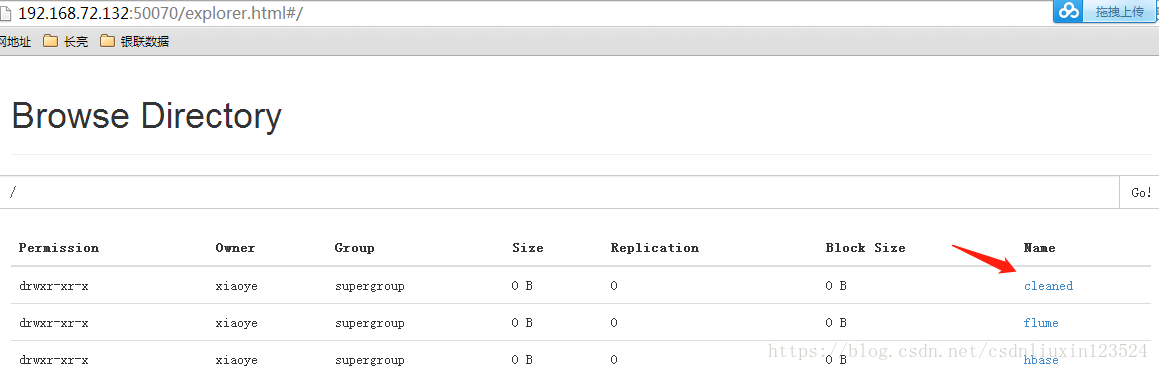This screenshot has height=371, width=1159.
Task: Select the 银联数据 bookmark label
Action: click(x=145, y=42)
